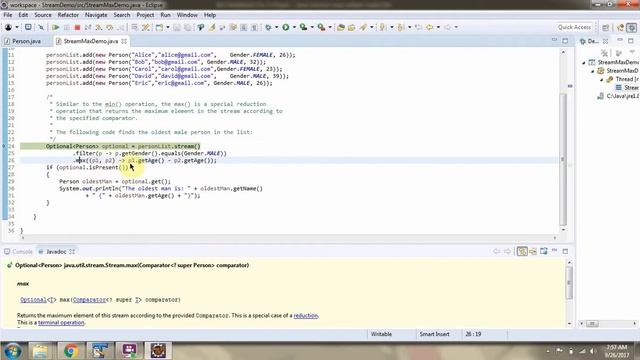Click the Open Perspective icon
The height and width of the screenshot is (360, 640).
(x=606, y=27)
